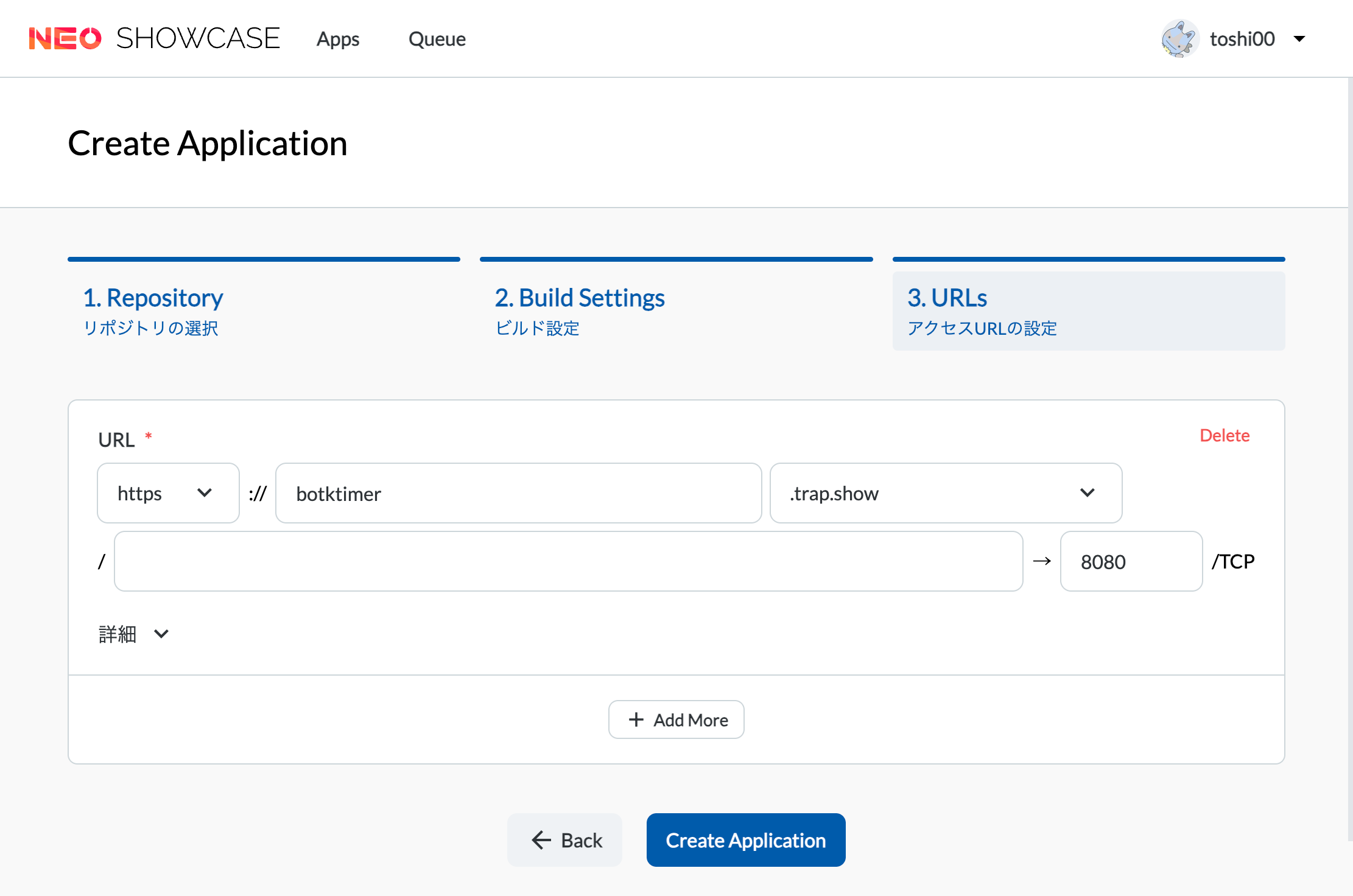The height and width of the screenshot is (896, 1353).
Task: Click Add More button
Action: tap(676, 719)
